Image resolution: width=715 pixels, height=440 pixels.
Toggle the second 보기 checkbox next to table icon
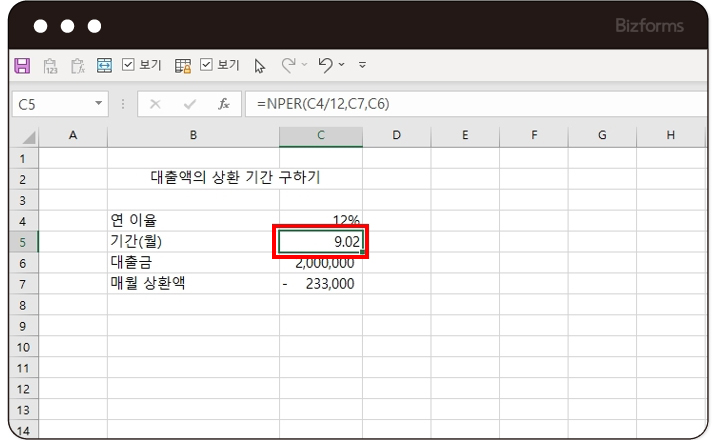(206, 65)
